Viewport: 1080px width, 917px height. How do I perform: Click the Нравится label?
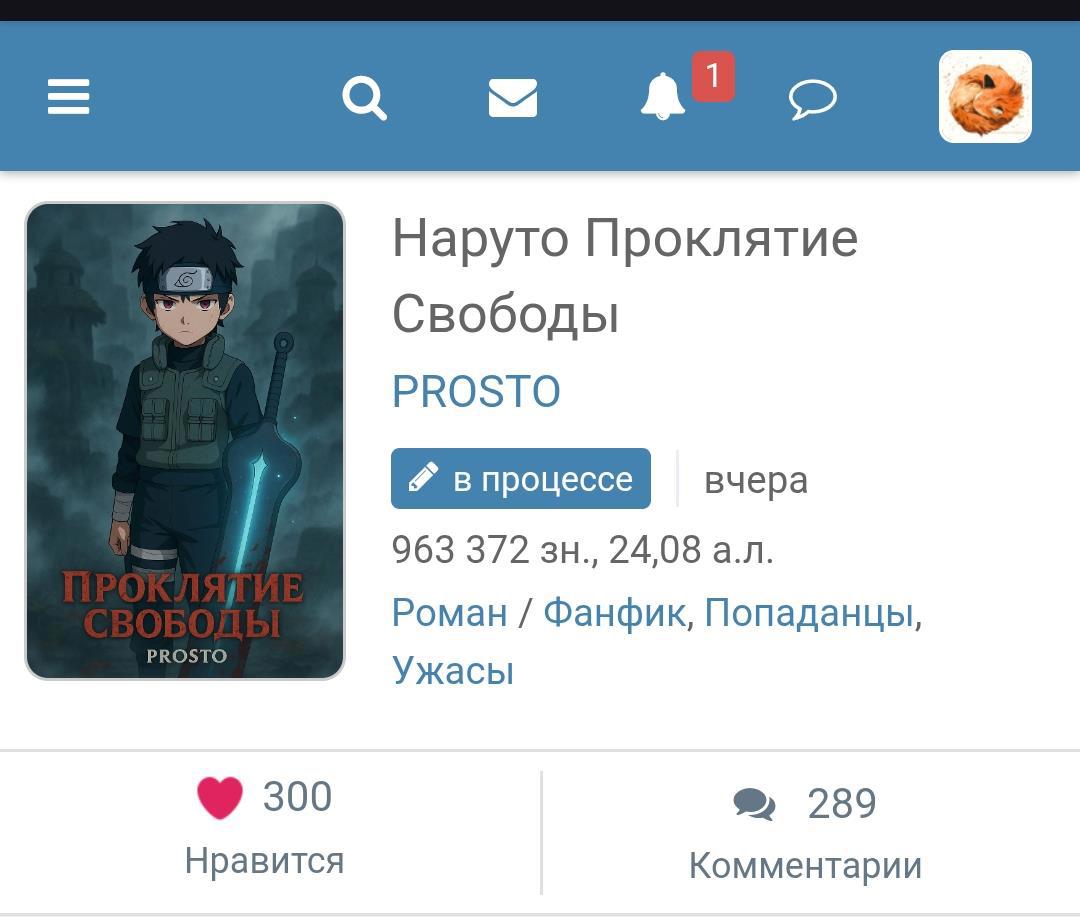pos(264,861)
